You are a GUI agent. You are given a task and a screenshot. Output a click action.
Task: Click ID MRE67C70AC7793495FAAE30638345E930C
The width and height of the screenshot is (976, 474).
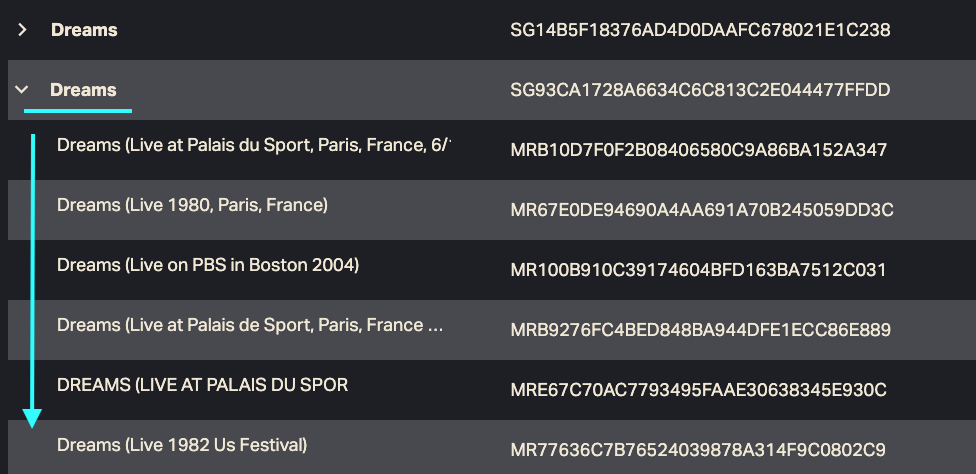(x=698, y=390)
